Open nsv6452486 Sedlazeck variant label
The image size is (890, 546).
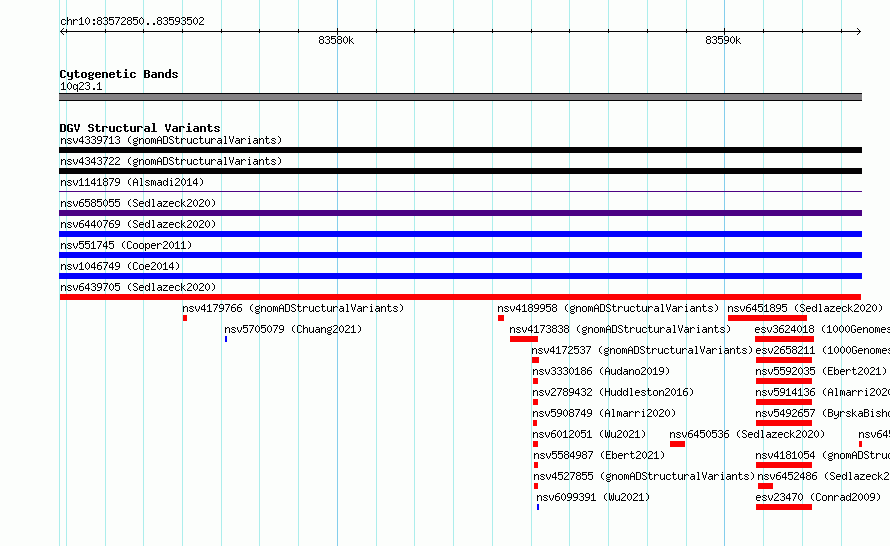point(824,476)
